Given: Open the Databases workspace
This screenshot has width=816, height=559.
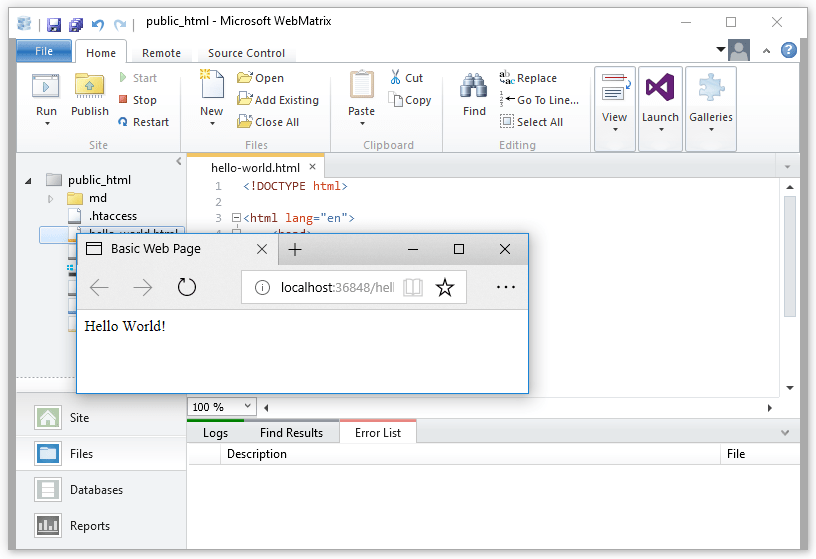Looking at the screenshot, I should [101, 490].
